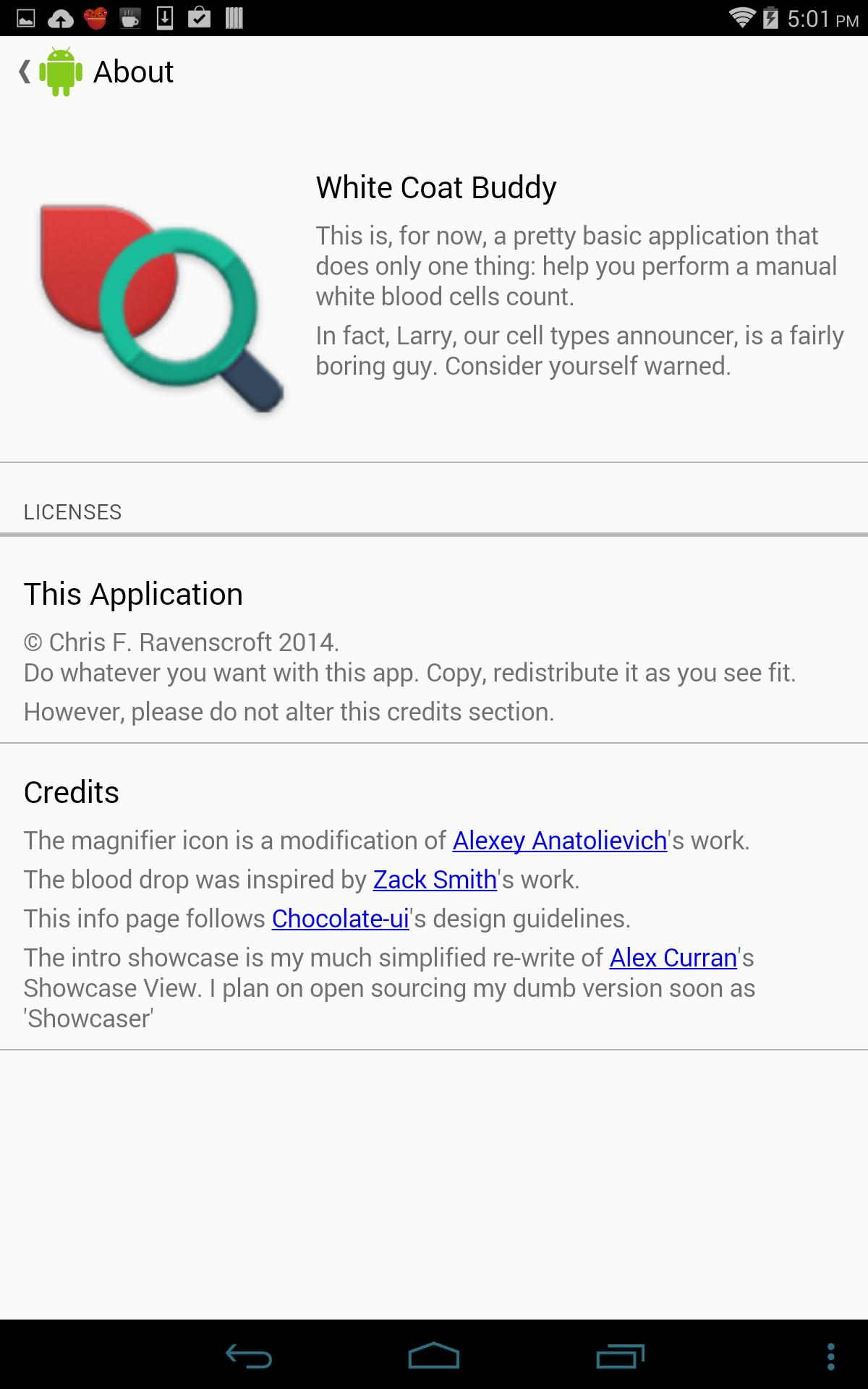This screenshot has height=1389, width=868.
Task: Open the three-dot overflow menu
Action: coord(831,1356)
